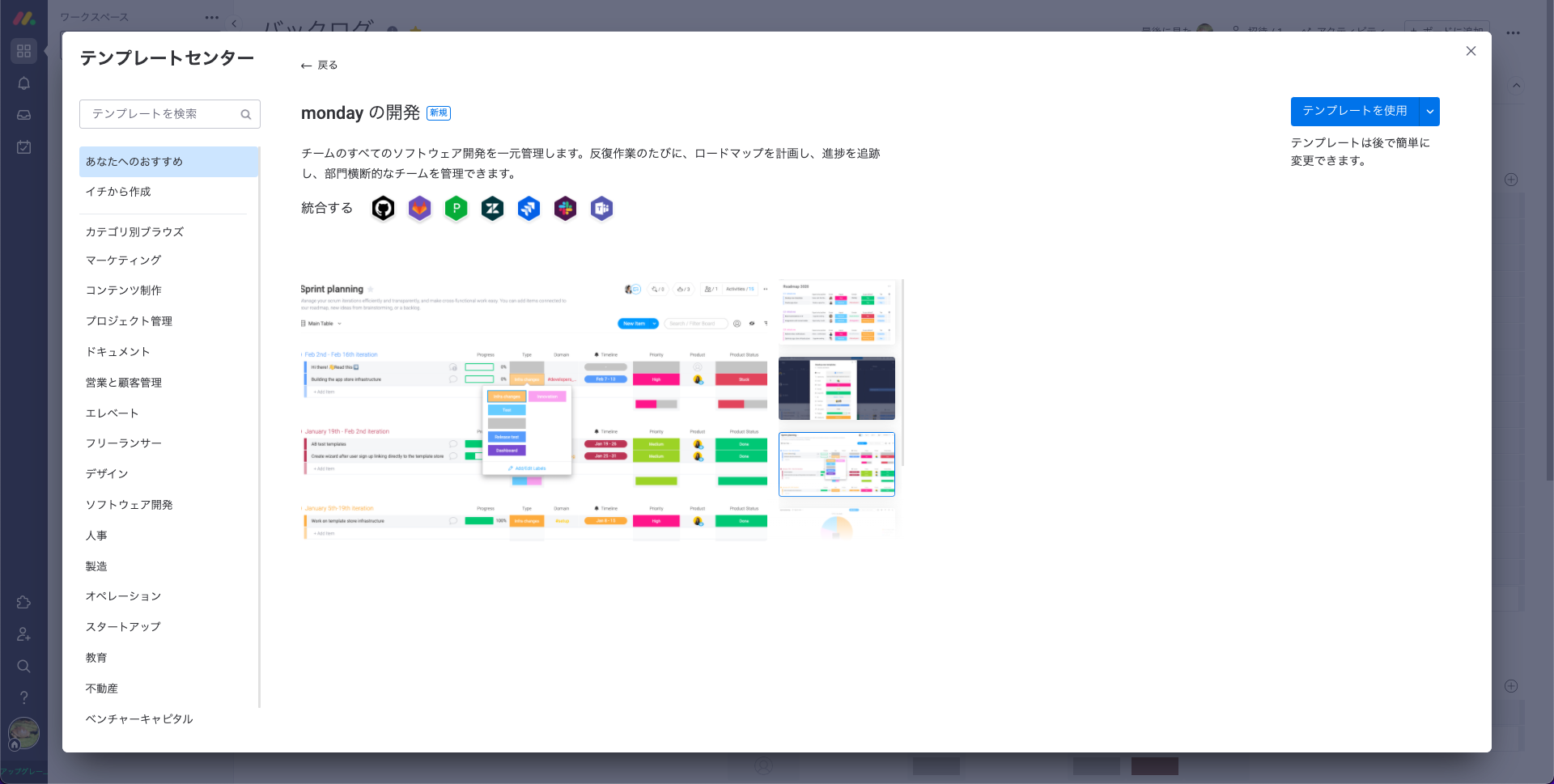This screenshot has width=1554, height=784.
Task: Select the highlighted dashboard preview thumbnail
Action: click(836, 464)
